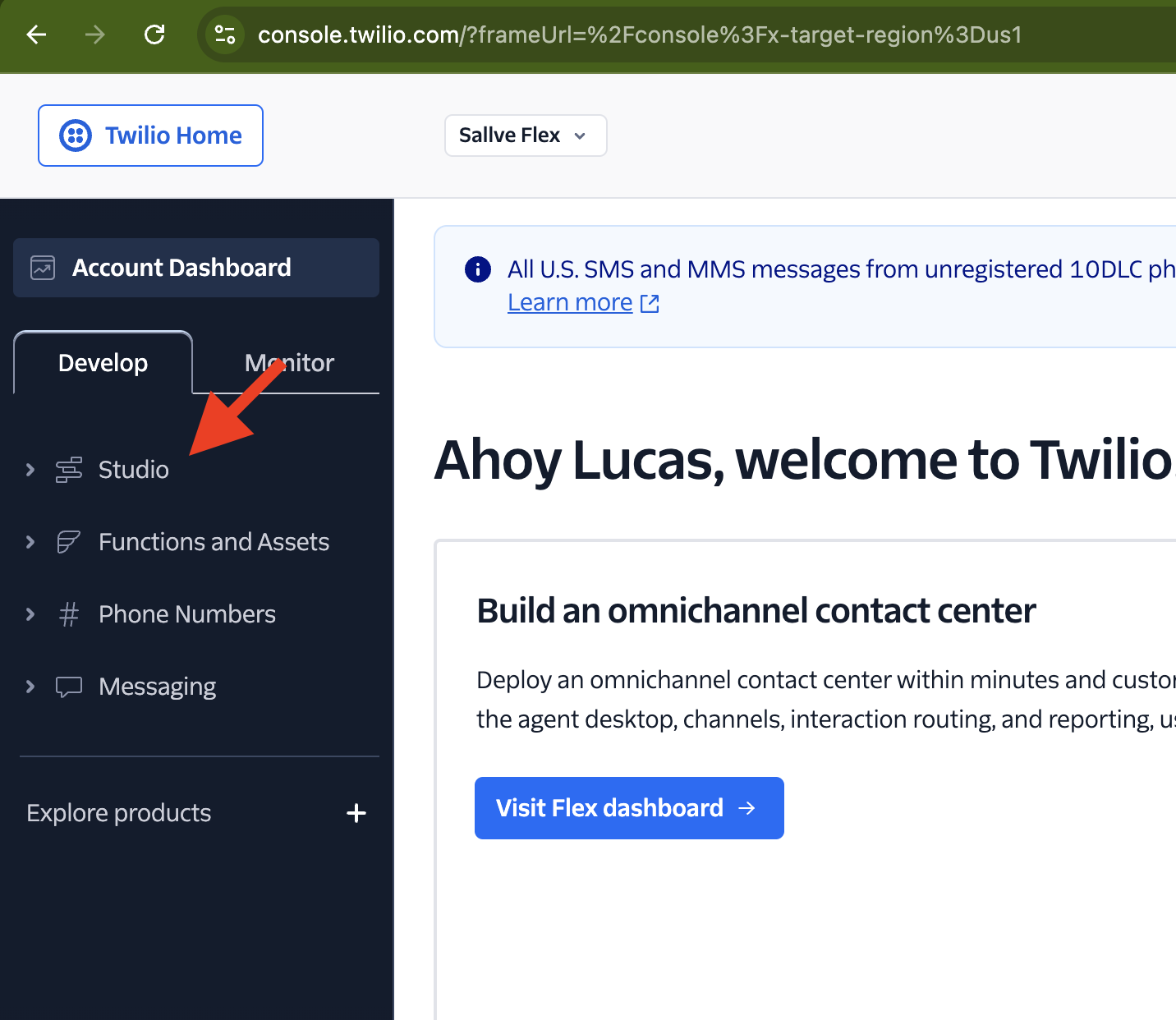
Task: Follow the Learn more link
Action: (x=570, y=303)
